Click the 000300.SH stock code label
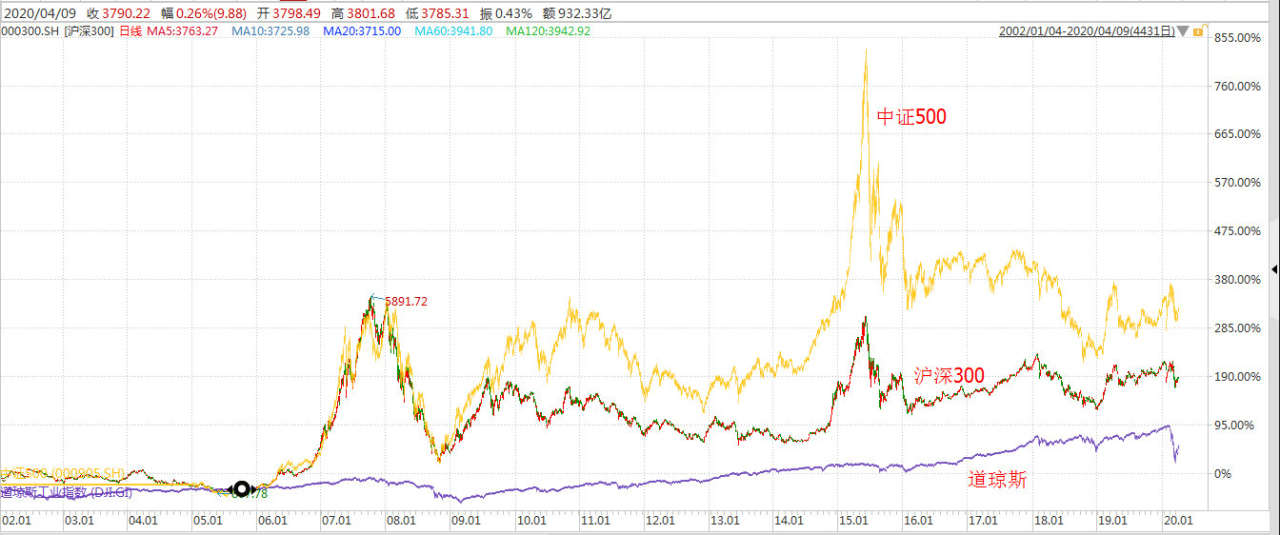 [30, 31]
